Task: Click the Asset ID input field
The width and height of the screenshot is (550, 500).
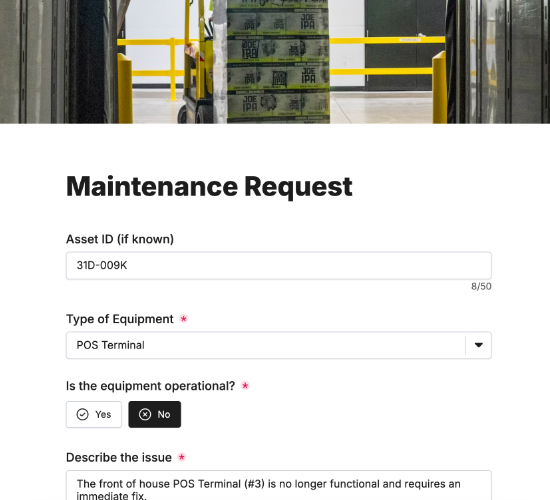Action: [279, 266]
